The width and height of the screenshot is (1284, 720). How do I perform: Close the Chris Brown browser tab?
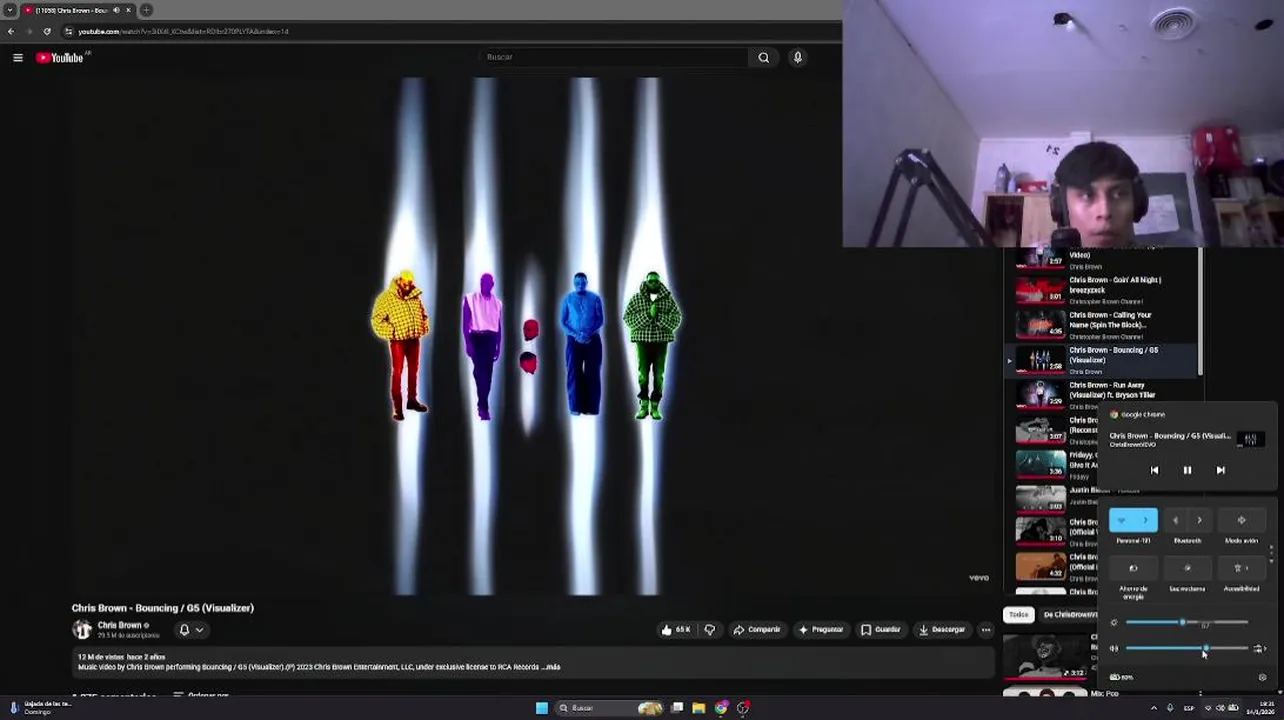tap(128, 10)
